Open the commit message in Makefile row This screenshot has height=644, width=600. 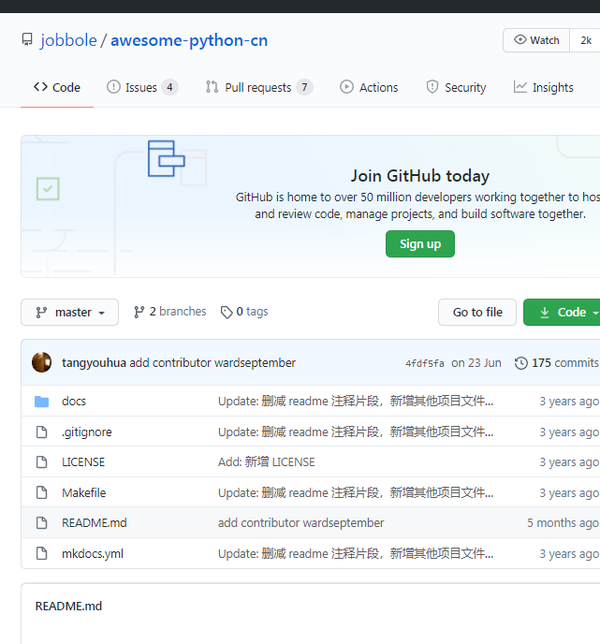point(356,492)
